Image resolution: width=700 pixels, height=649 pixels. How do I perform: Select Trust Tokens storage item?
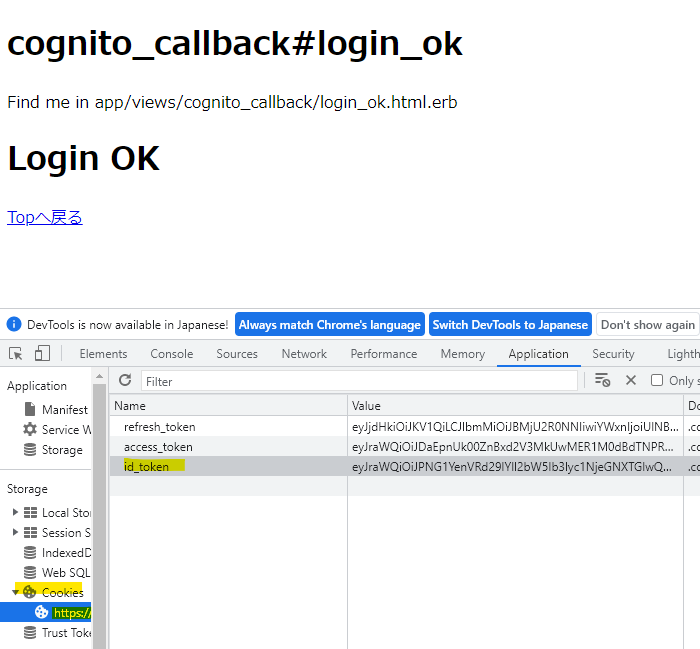pyautogui.click(x=57, y=632)
